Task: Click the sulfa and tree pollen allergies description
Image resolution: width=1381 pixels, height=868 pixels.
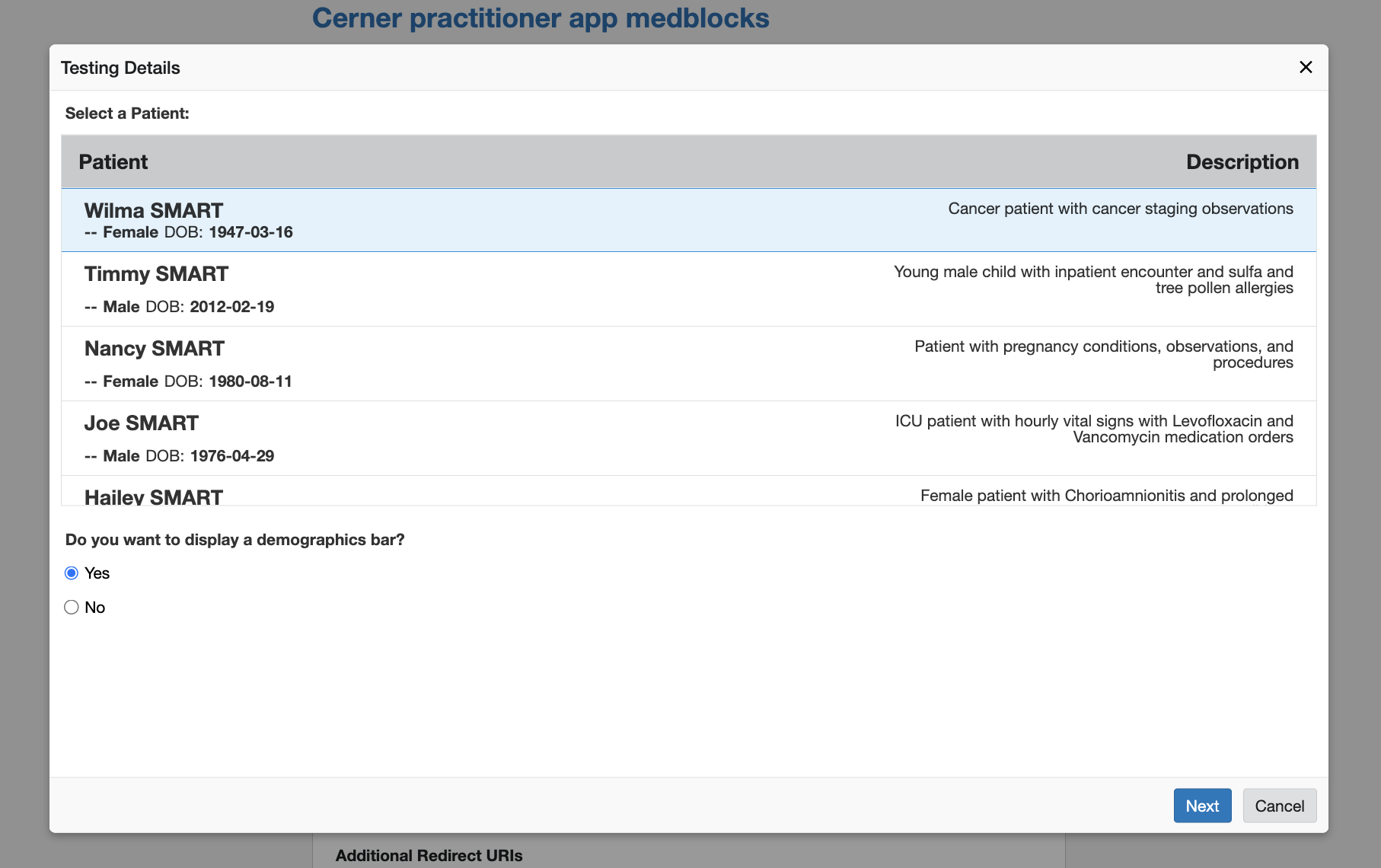Action: coord(1093,280)
